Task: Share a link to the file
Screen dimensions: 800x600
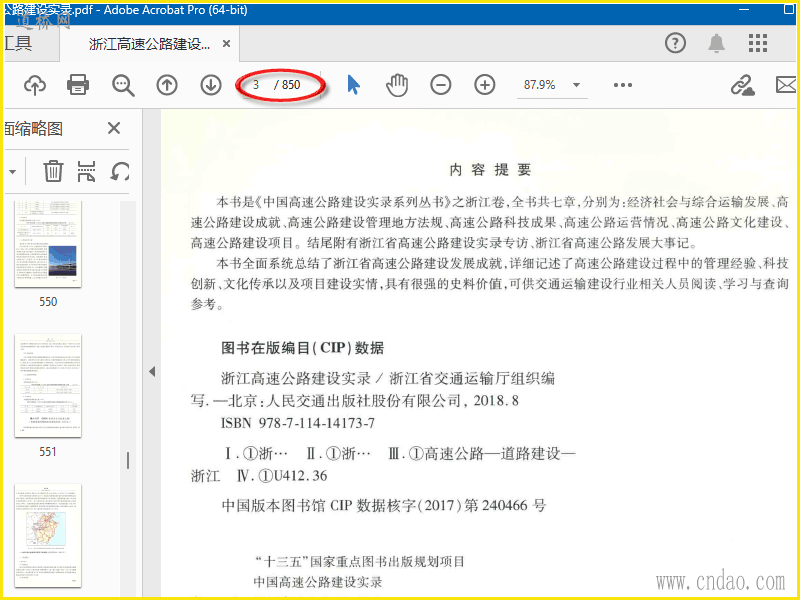Action: tap(742, 85)
